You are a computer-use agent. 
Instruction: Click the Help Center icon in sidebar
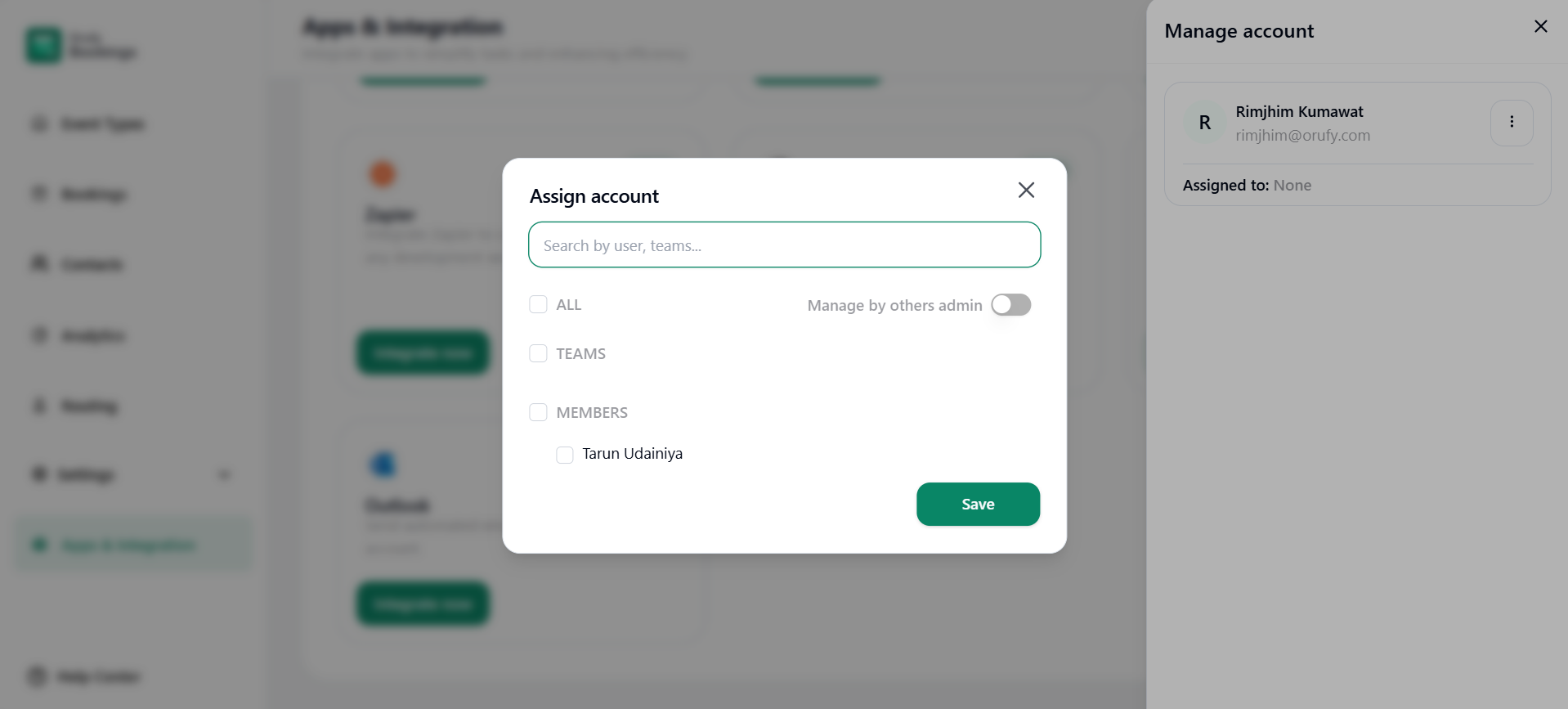pos(38,676)
